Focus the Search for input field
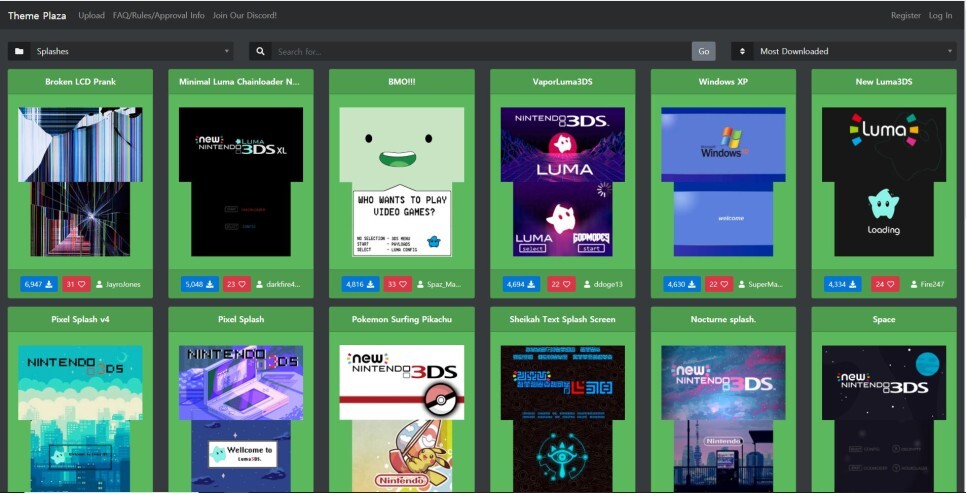The width and height of the screenshot is (966, 493). 481,51
